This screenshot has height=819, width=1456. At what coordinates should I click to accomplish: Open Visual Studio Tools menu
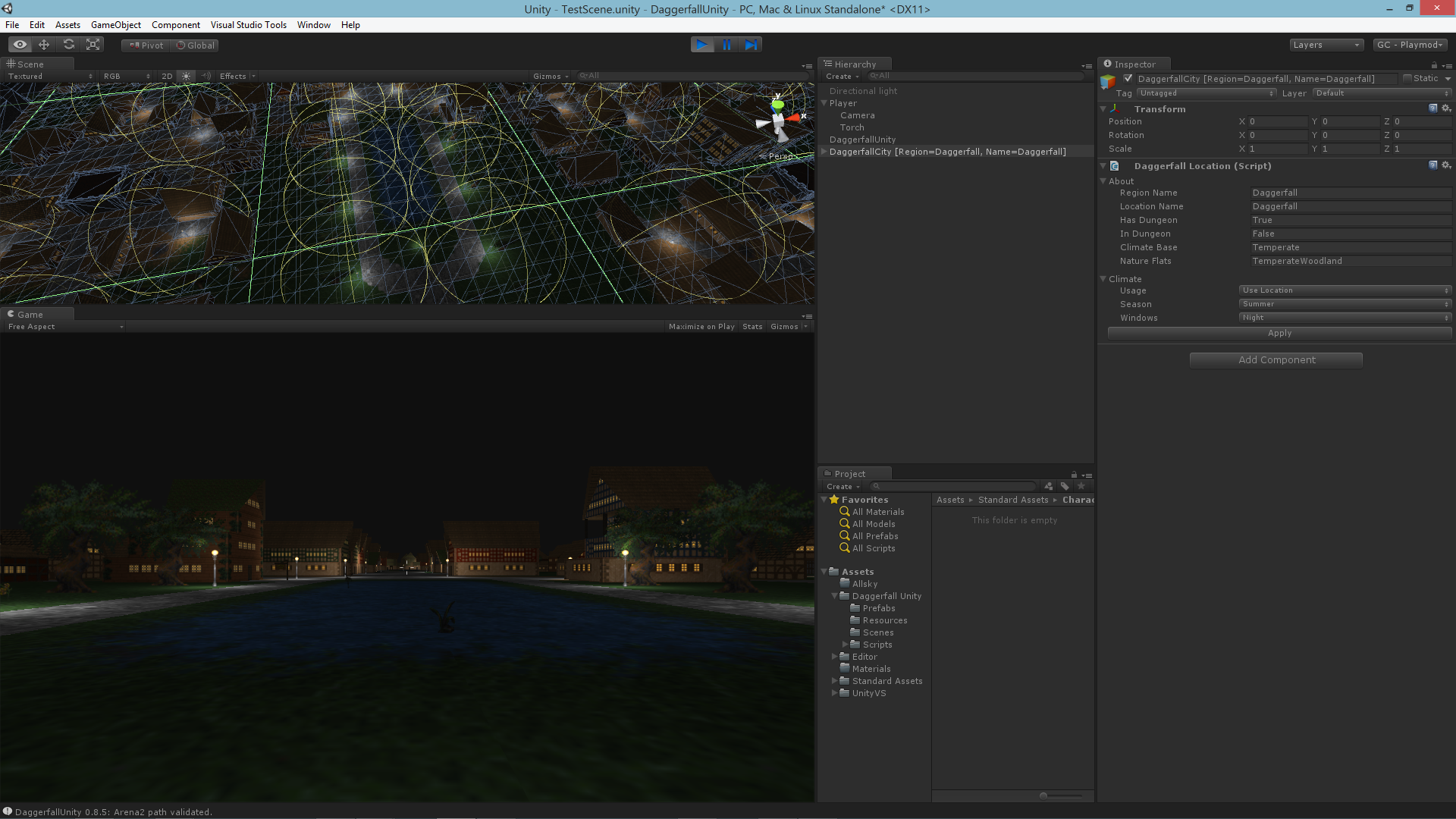pos(249,25)
